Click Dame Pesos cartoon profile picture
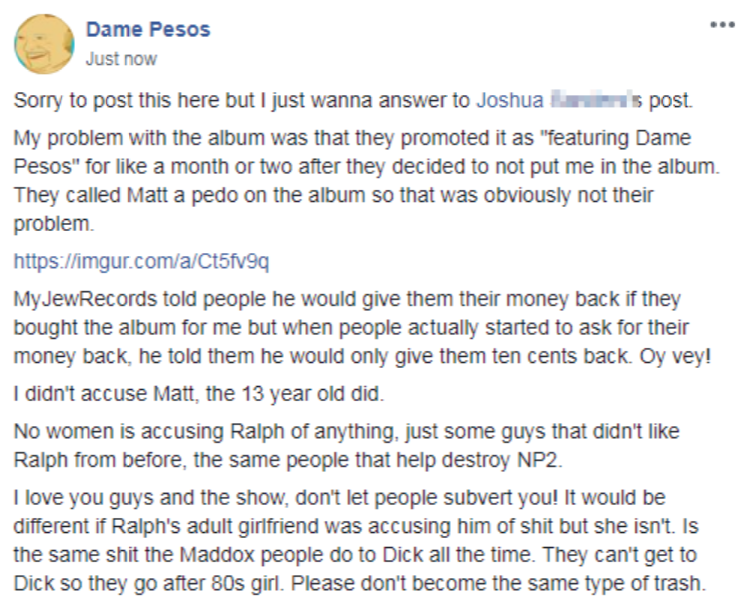The width and height of the screenshot is (746, 609). coord(44,44)
